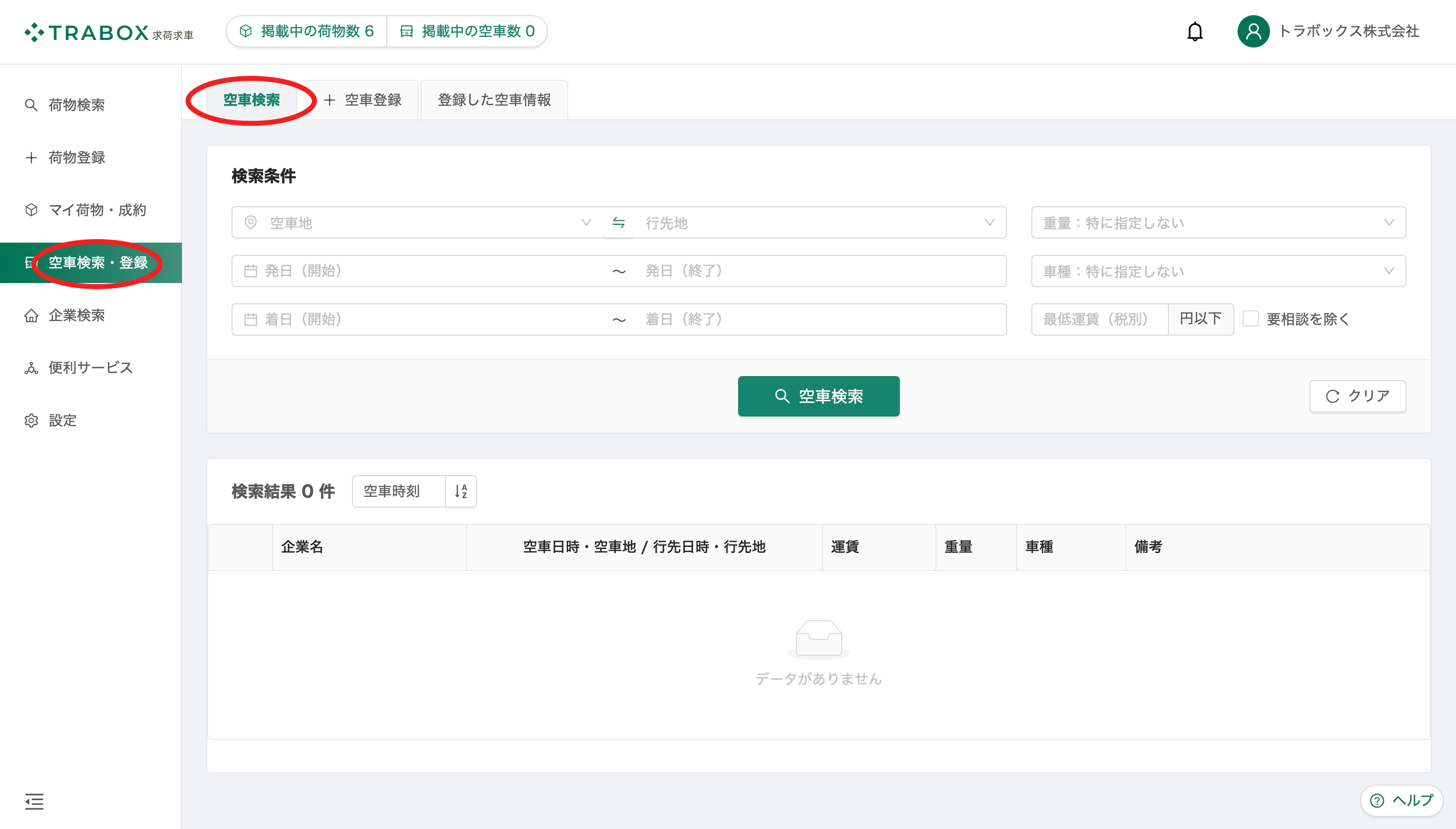
Task: Open the トラボックス株式会社 account menu
Action: point(1328,31)
